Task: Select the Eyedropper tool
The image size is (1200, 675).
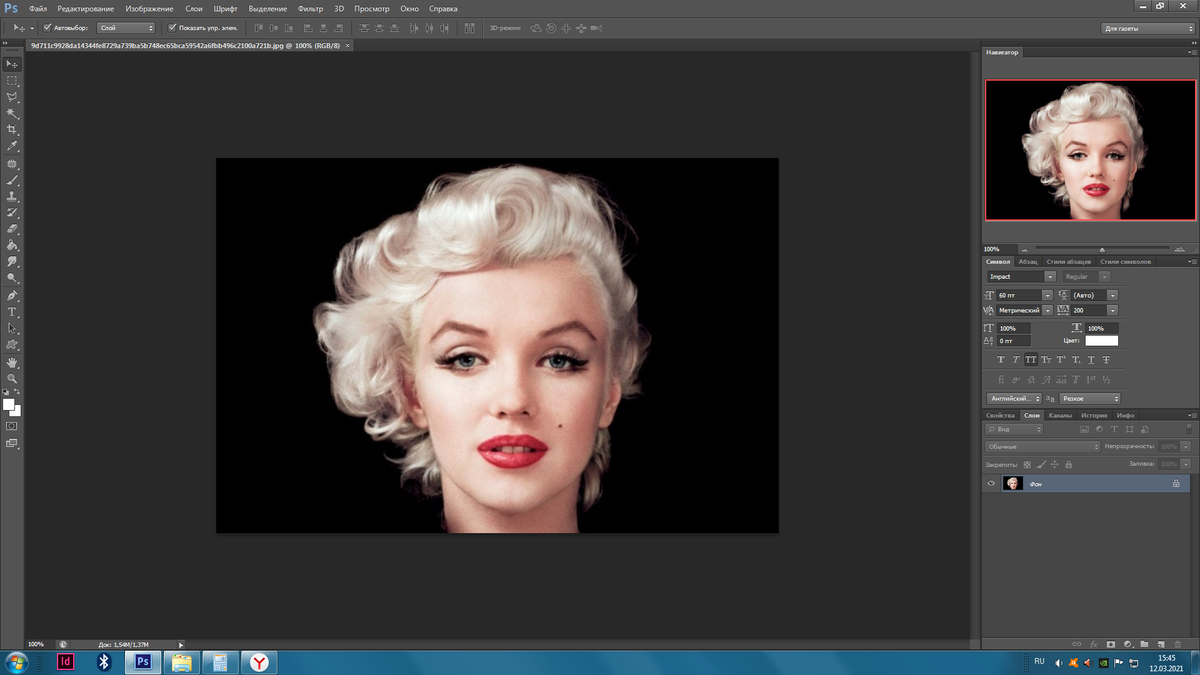Action: pyautogui.click(x=12, y=146)
